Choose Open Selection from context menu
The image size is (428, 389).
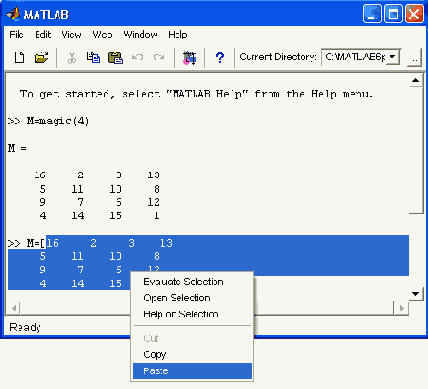point(192,298)
